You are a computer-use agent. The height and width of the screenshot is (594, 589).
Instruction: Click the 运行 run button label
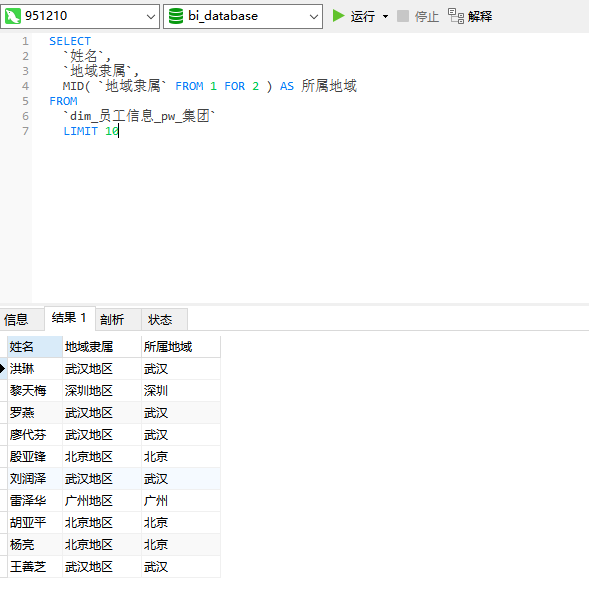tap(362, 16)
